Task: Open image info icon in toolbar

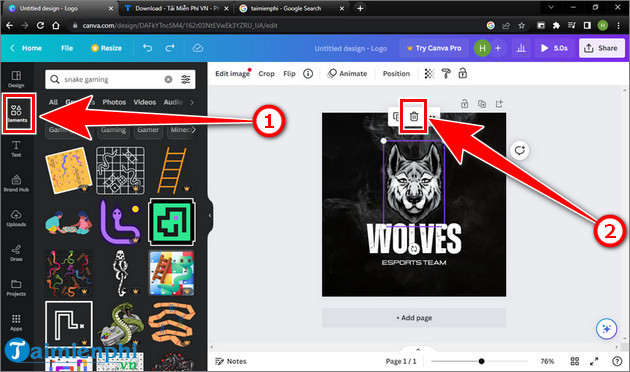Action: pos(308,74)
